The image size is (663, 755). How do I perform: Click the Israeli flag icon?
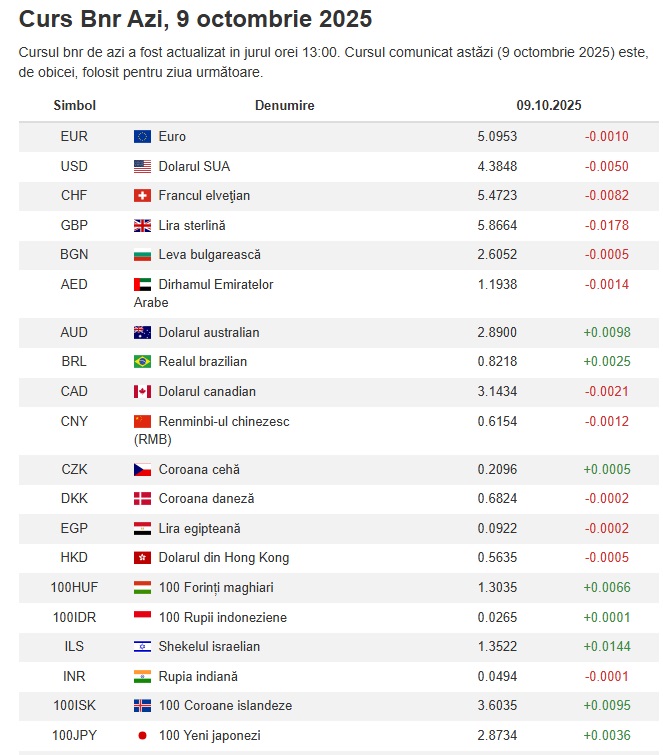(142, 647)
